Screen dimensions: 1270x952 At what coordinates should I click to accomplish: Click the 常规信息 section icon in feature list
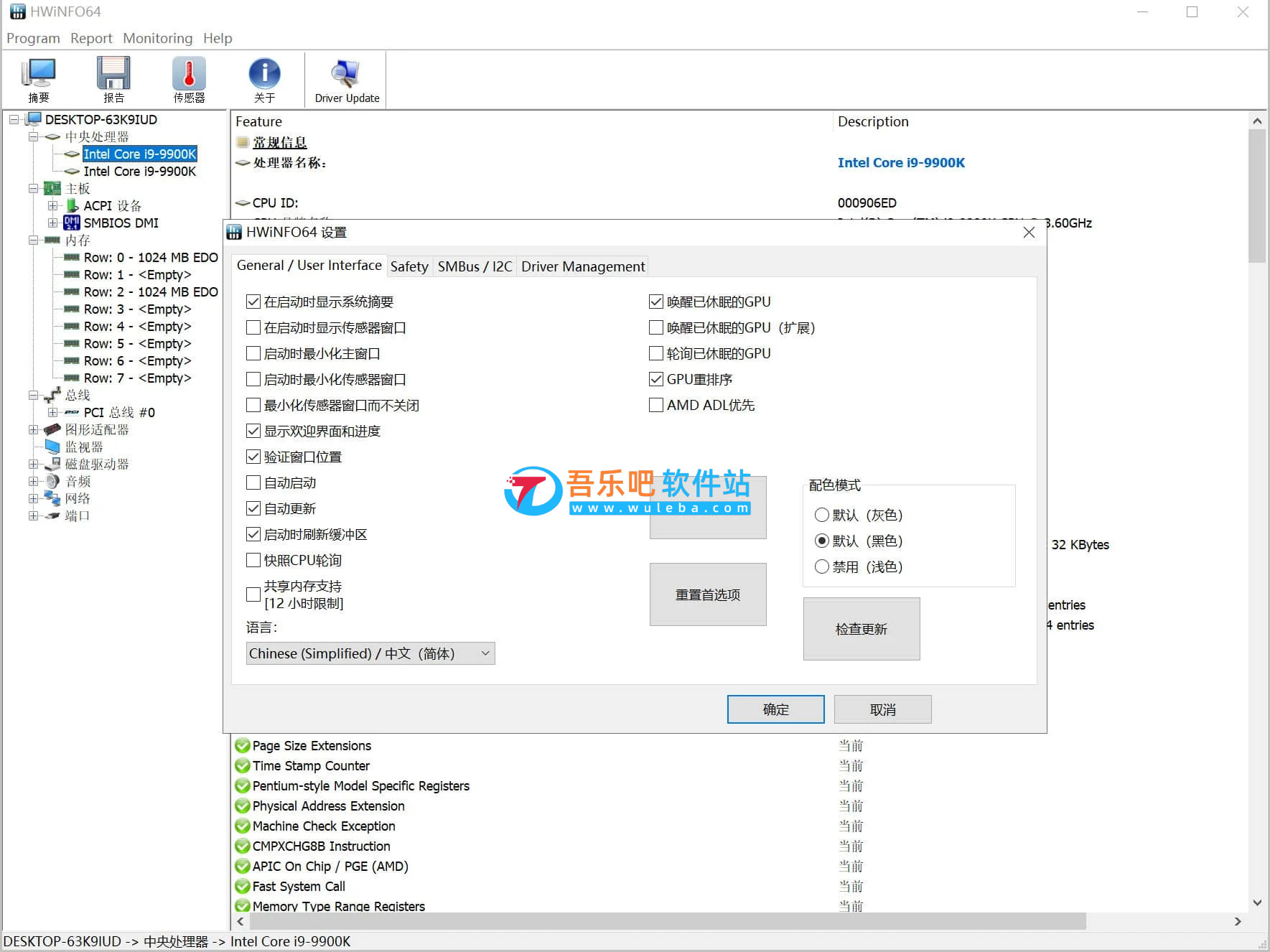click(x=243, y=142)
